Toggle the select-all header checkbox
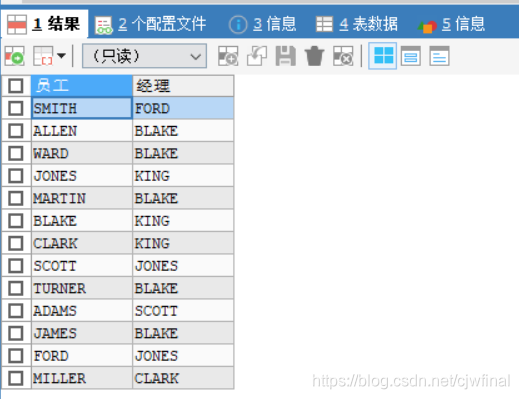Screen dimensions: 519x399 [x=16, y=86]
